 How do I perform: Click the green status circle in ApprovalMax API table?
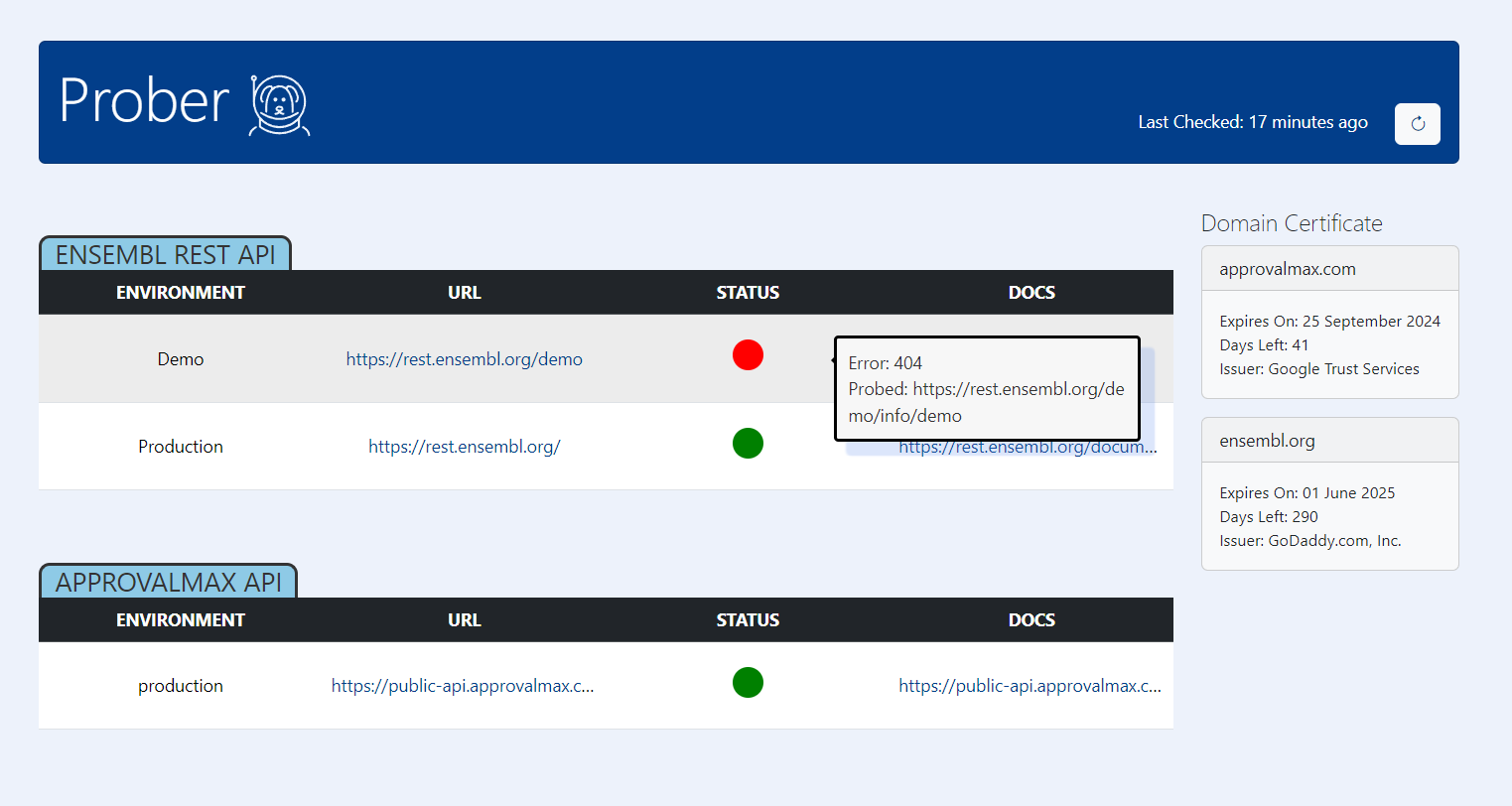coord(748,682)
